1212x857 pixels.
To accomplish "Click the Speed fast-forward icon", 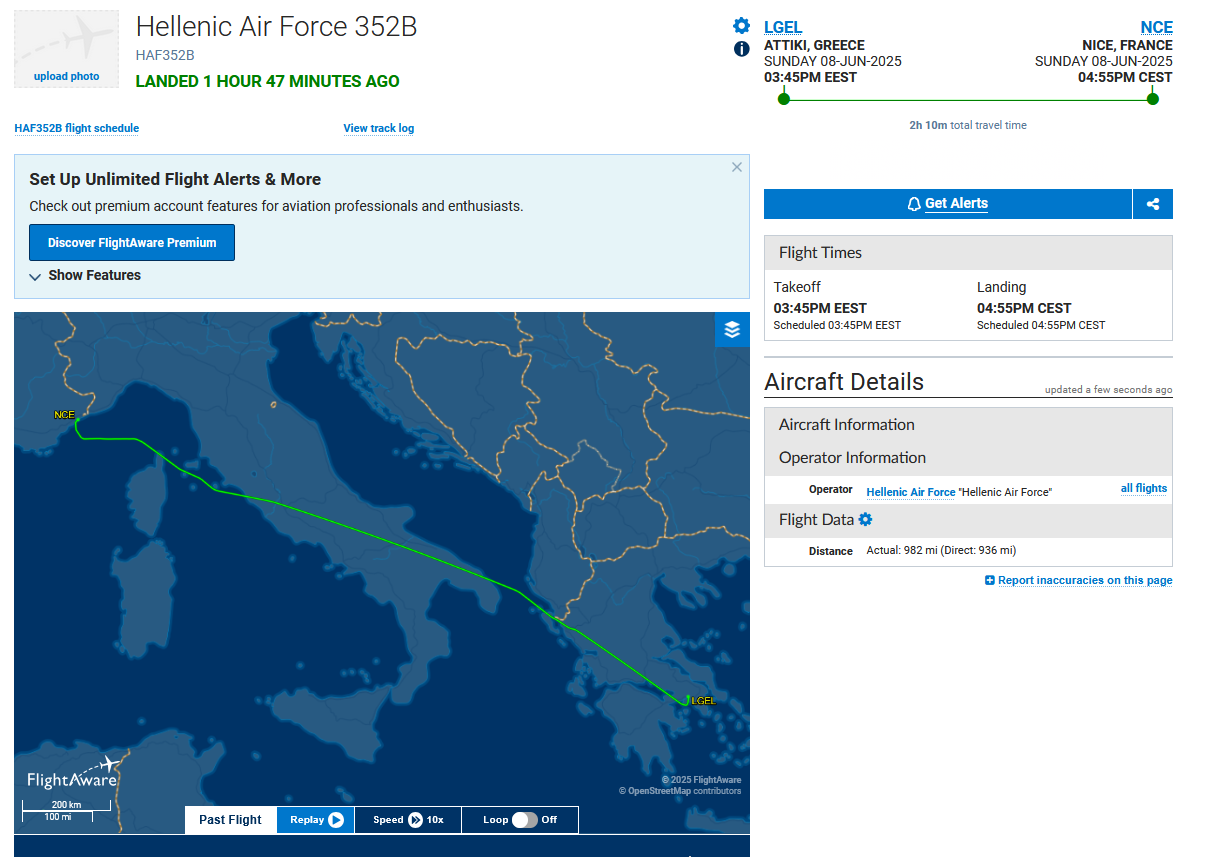I will pos(415,820).
